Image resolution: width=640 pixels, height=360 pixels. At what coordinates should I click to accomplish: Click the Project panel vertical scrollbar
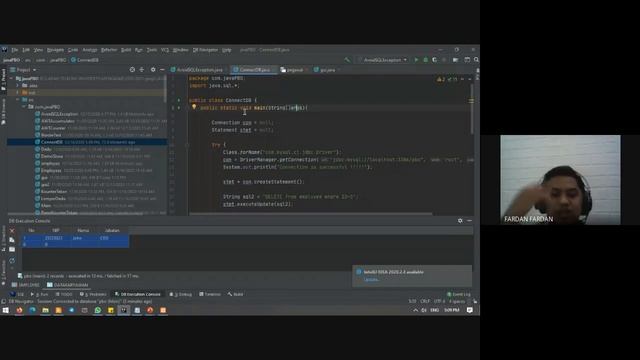pos(165,90)
